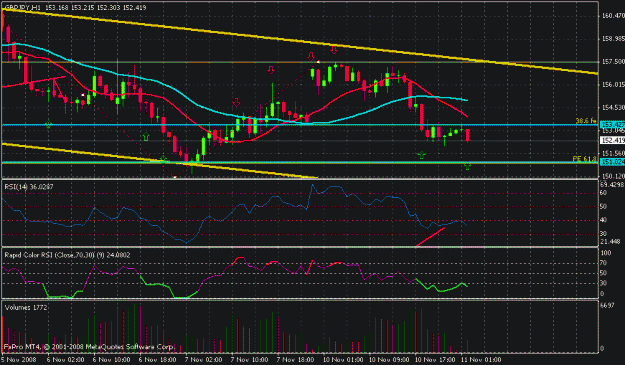Select level 40 on the RSI(14) scale
Screen dimensions: 625x365
(603, 220)
